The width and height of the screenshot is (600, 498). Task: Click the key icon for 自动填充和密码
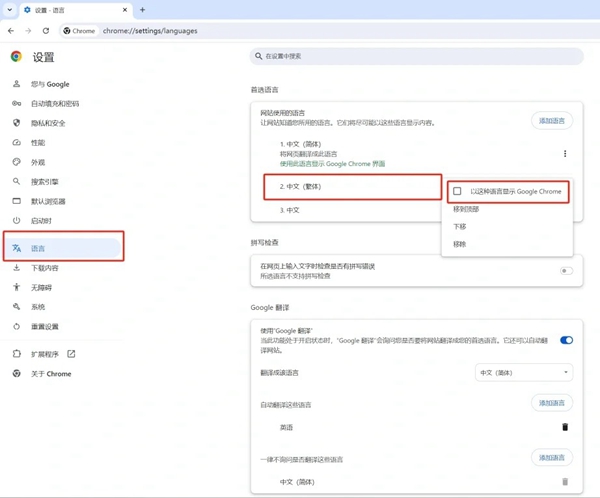tap(16, 103)
